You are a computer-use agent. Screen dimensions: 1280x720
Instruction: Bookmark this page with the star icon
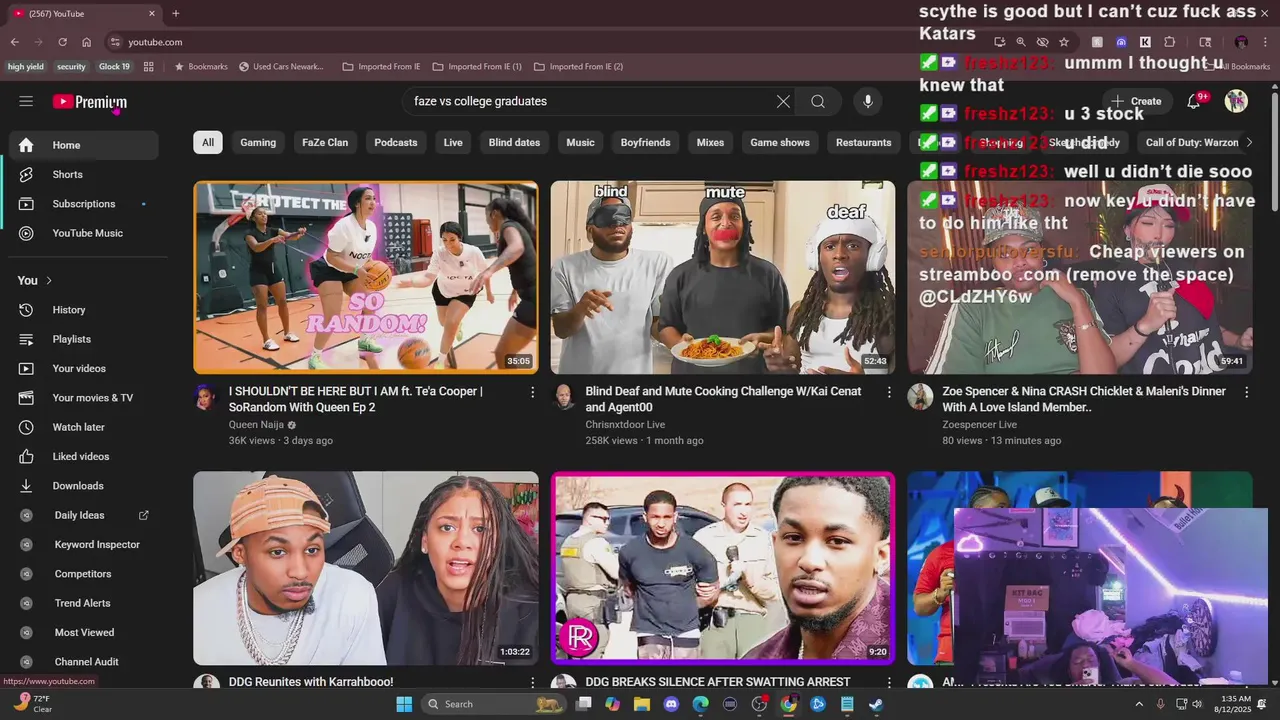click(1064, 42)
